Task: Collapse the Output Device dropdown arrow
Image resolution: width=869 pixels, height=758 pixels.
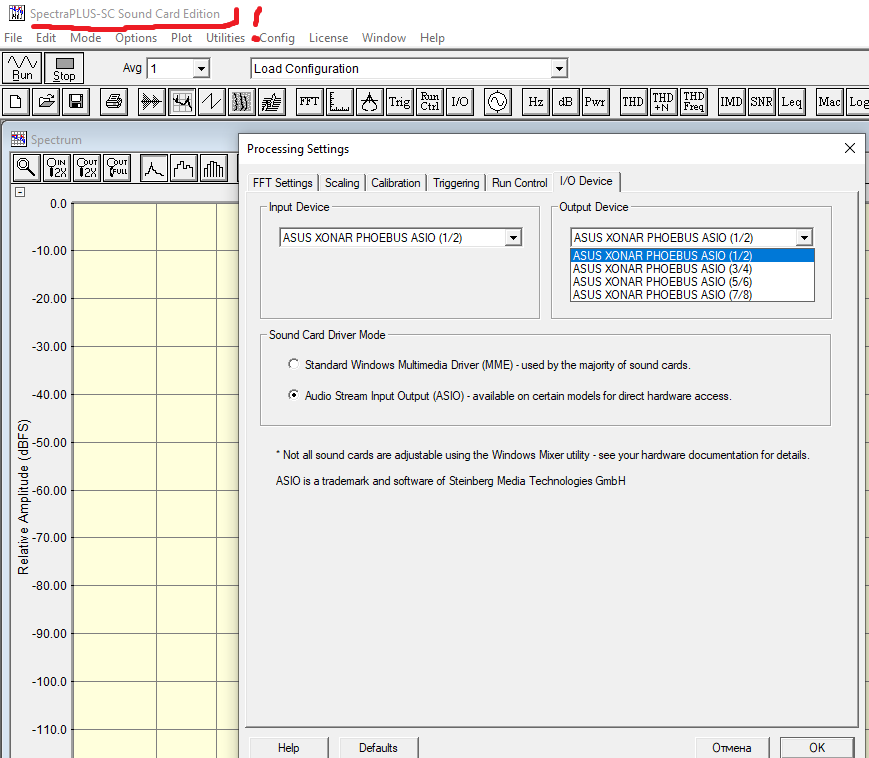Action: (804, 238)
